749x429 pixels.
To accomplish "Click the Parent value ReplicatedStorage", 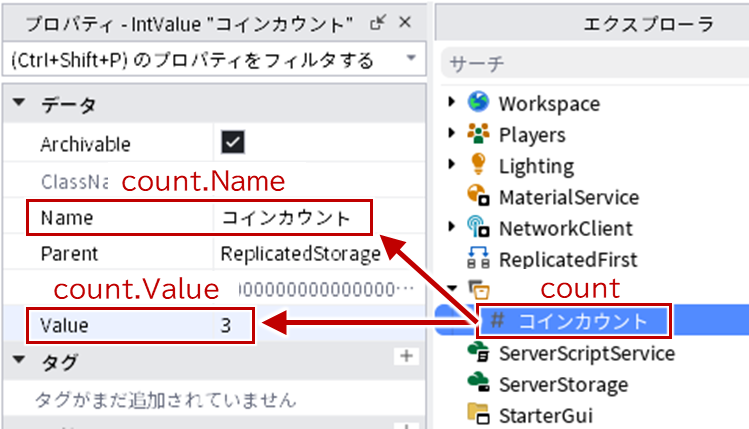I will [x=300, y=254].
